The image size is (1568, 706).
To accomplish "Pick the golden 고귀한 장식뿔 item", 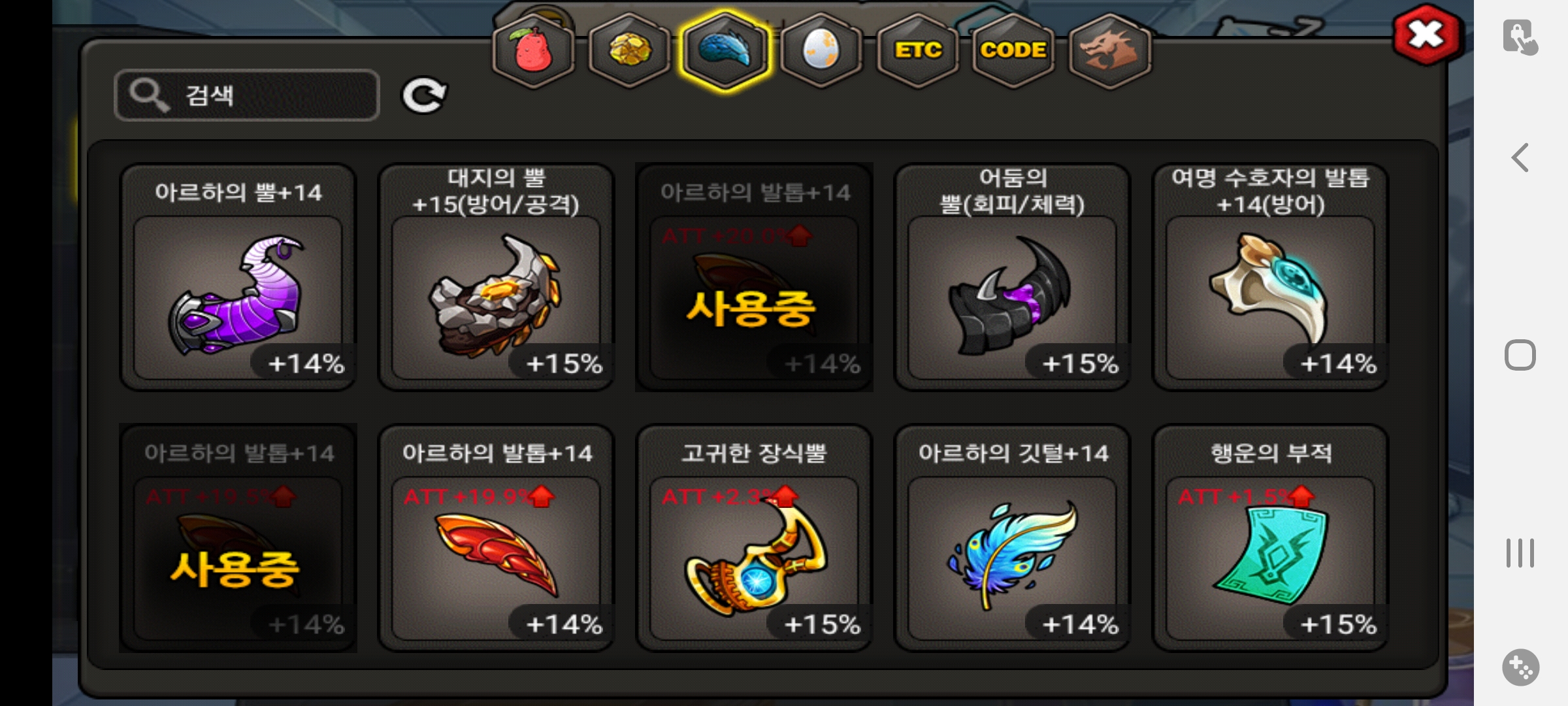I will pos(755,538).
